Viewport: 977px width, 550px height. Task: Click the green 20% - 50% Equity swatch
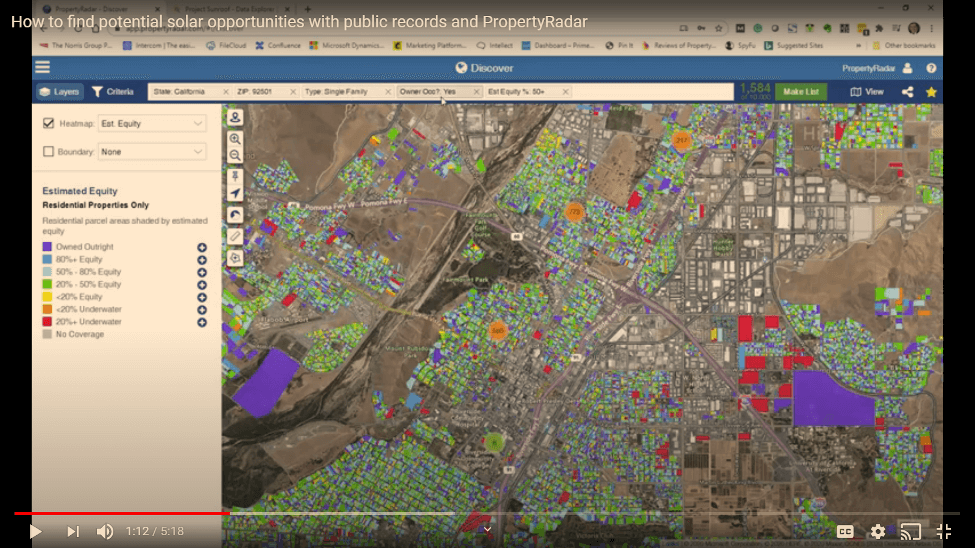(x=47, y=284)
